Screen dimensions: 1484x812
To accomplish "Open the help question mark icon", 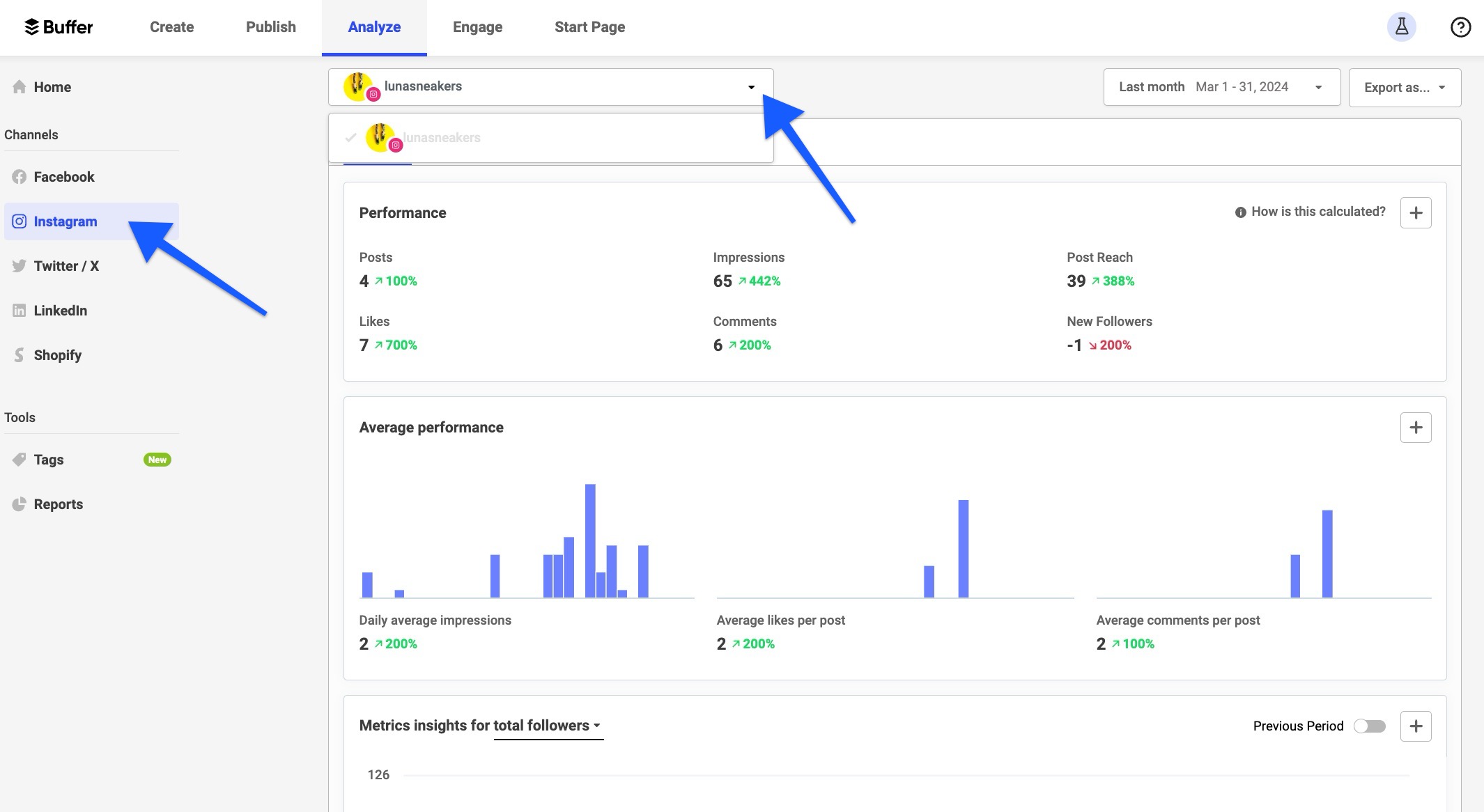I will point(1461,26).
